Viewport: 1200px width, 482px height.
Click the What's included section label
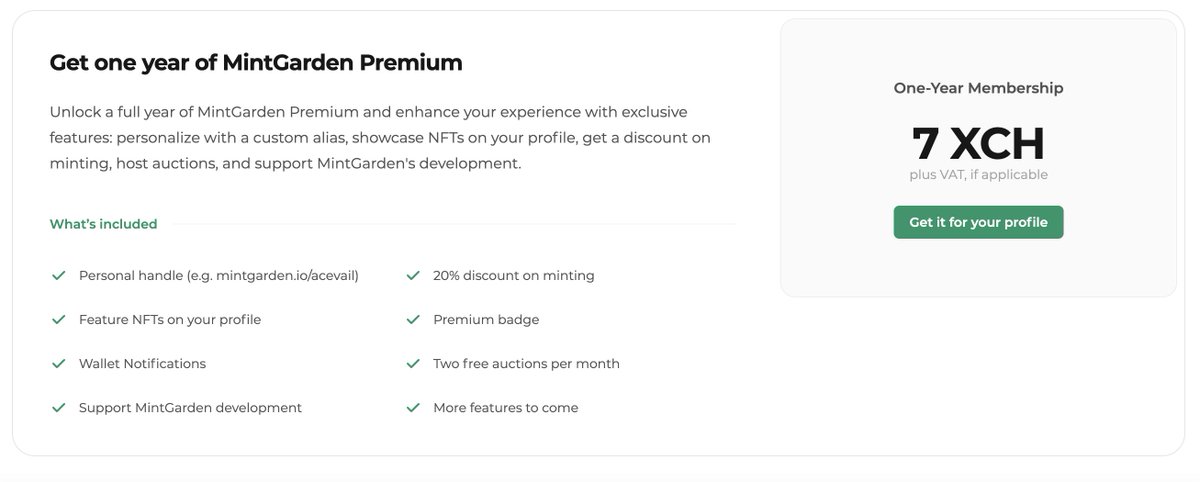tap(103, 224)
